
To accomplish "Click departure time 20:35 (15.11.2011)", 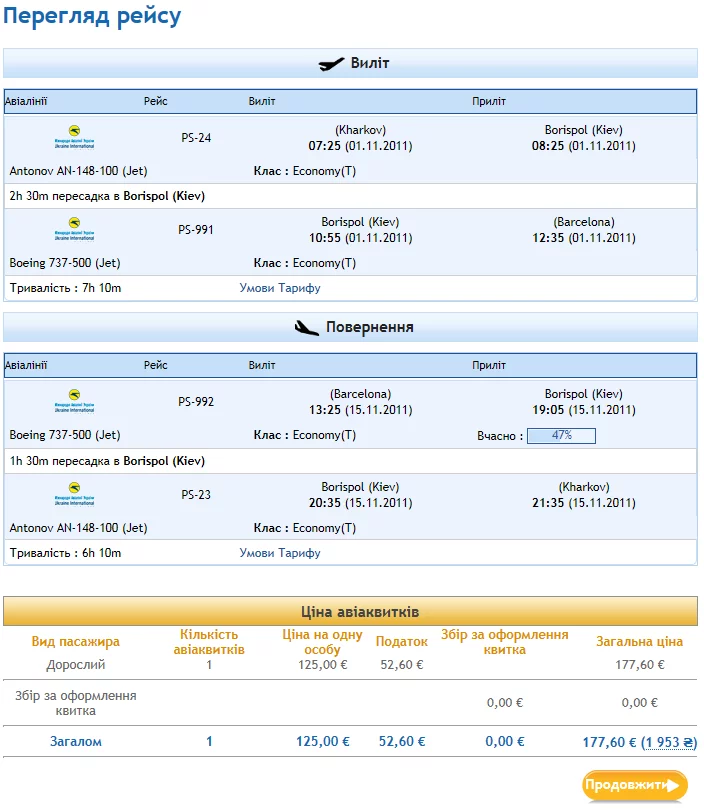I will (360, 503).
